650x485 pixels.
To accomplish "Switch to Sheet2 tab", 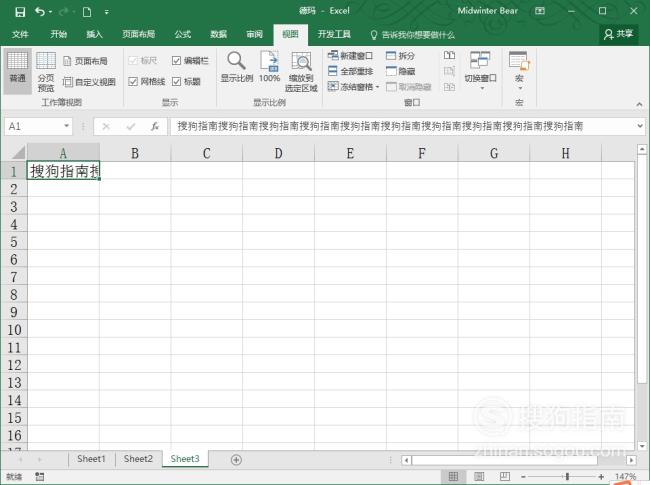I will tap(138, 459).
